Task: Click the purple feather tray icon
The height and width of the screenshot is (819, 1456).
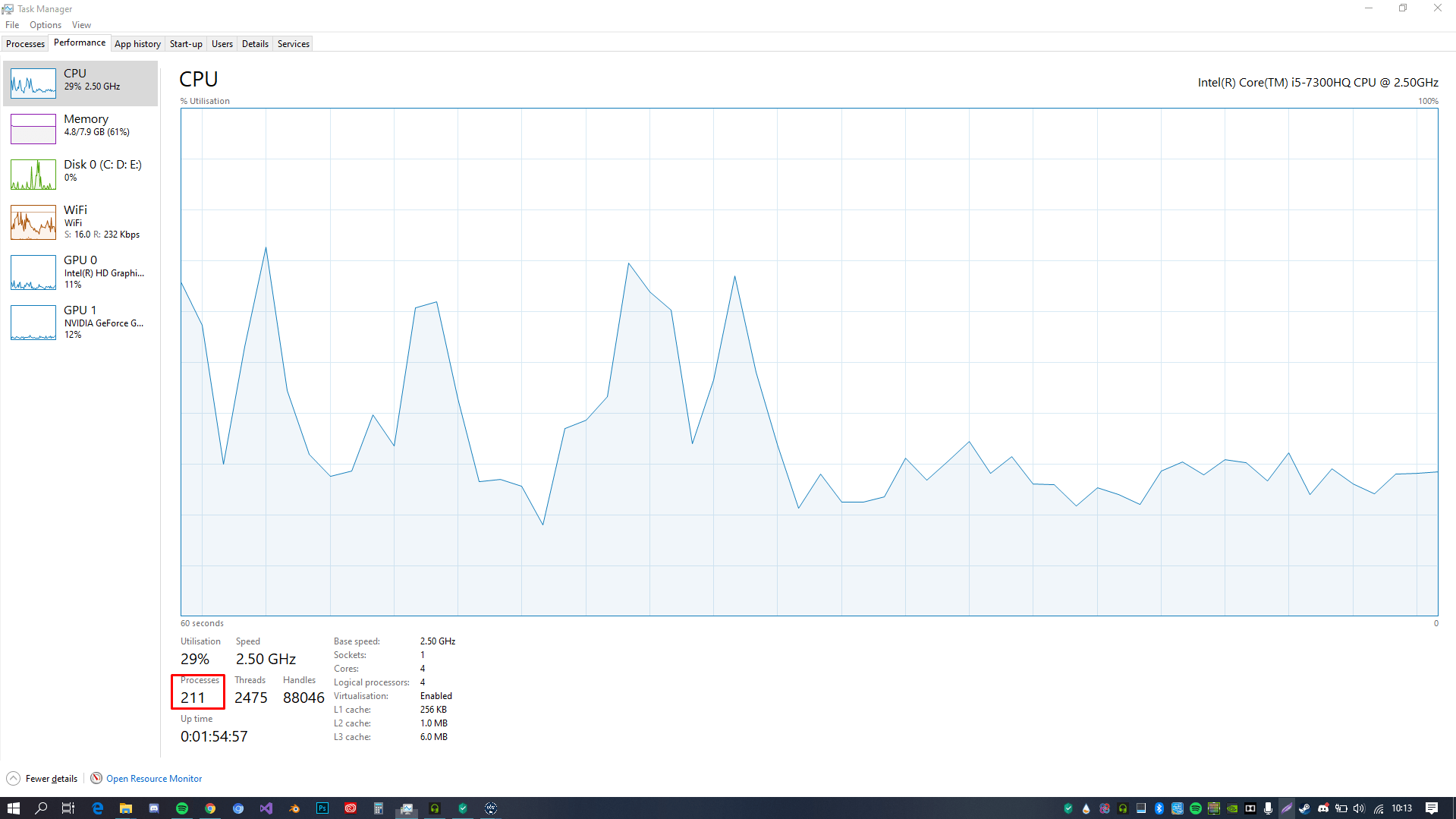Action: (x=1287, y=808)
